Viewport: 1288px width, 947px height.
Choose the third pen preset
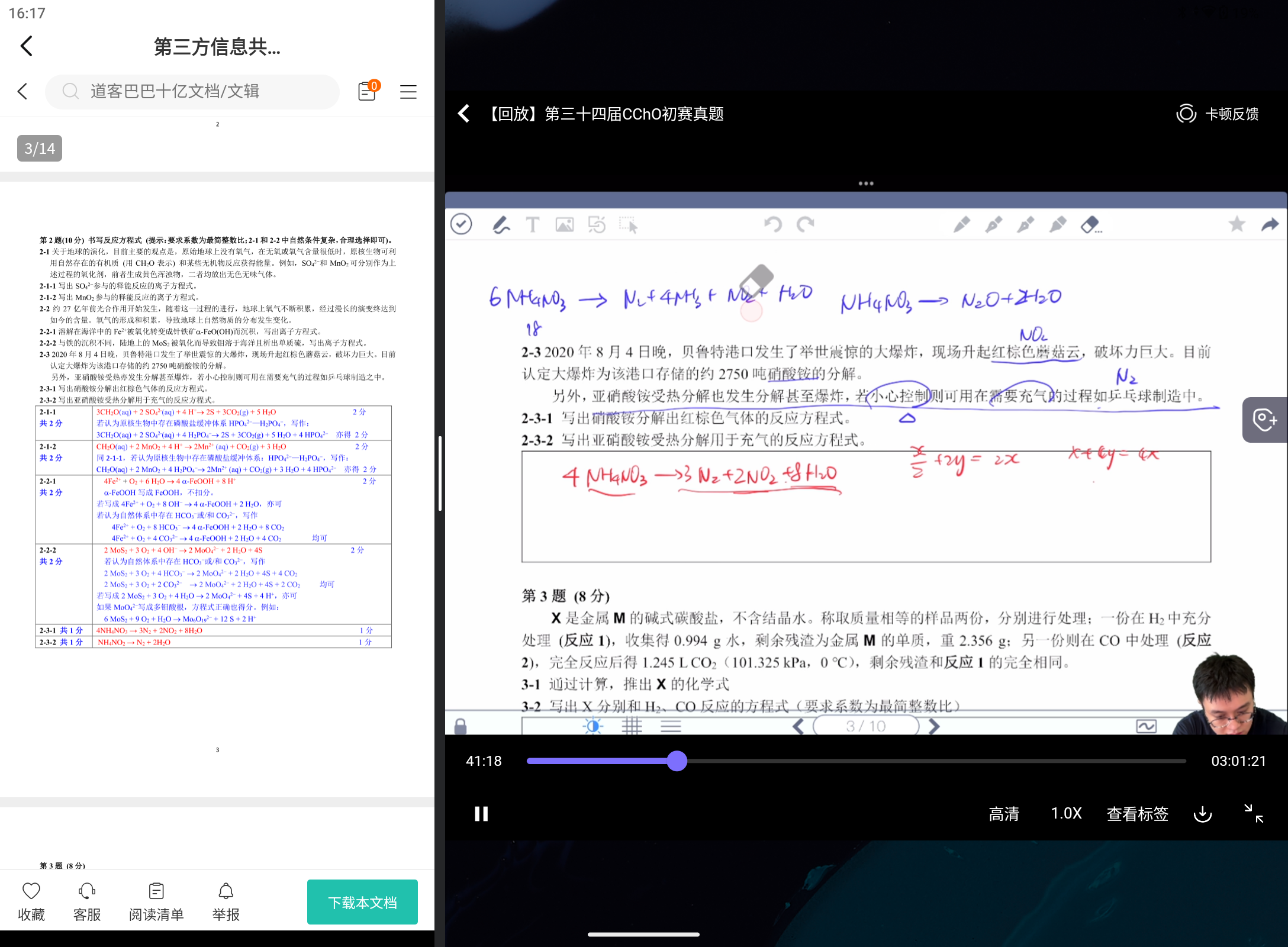point(1026,224)
